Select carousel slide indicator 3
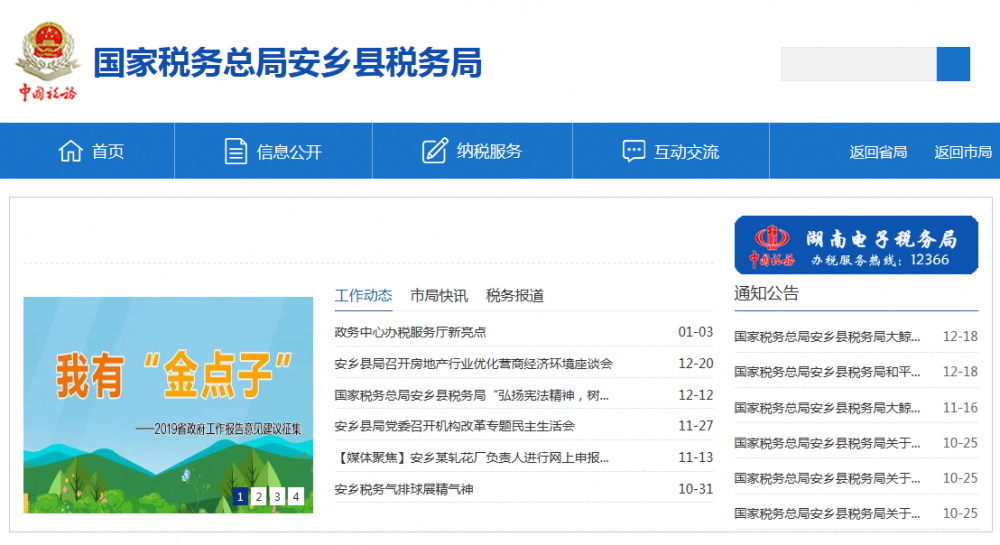Screen dimensions: 1000x545 pos(277,496)
